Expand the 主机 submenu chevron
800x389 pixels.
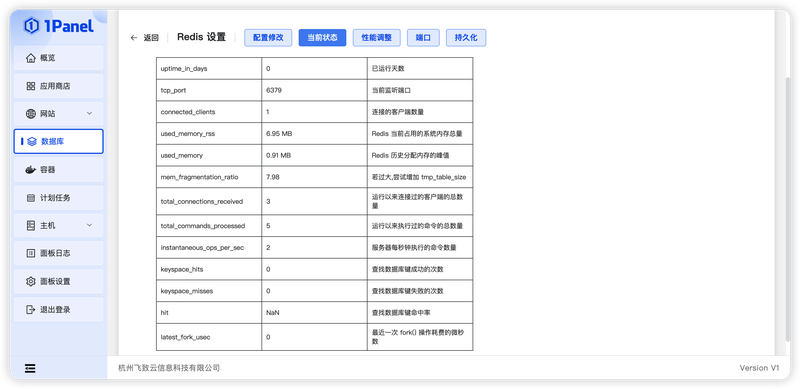89,225
